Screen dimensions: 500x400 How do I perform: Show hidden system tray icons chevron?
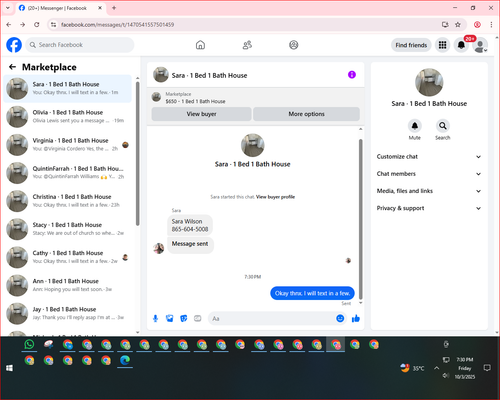(x=436, y=368)
